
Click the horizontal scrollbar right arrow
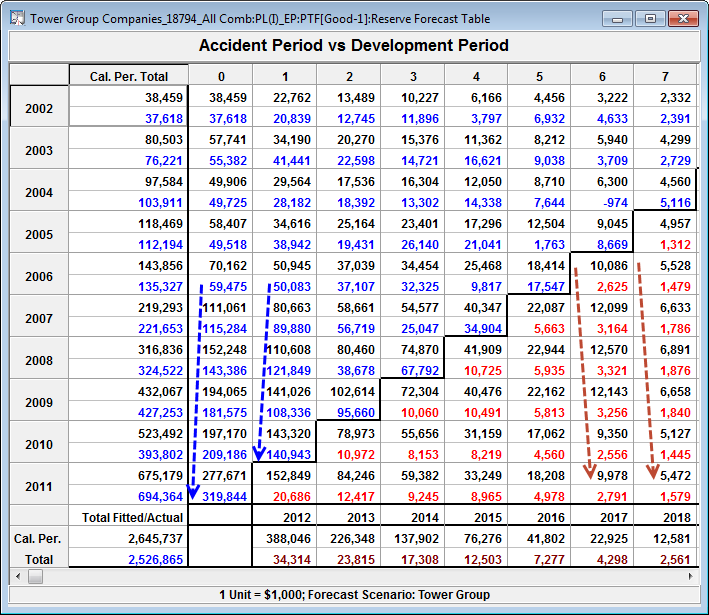coord(690,576)
